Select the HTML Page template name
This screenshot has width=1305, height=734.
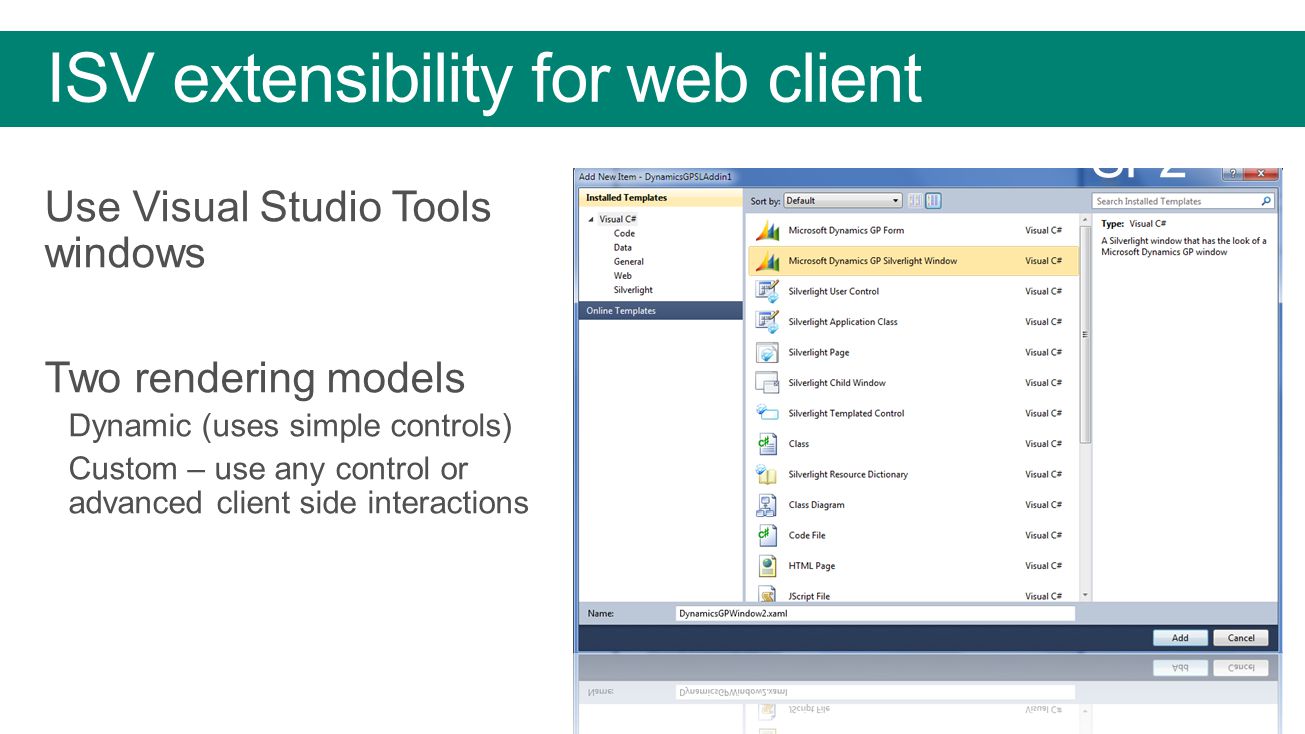(x=812, y=566)
